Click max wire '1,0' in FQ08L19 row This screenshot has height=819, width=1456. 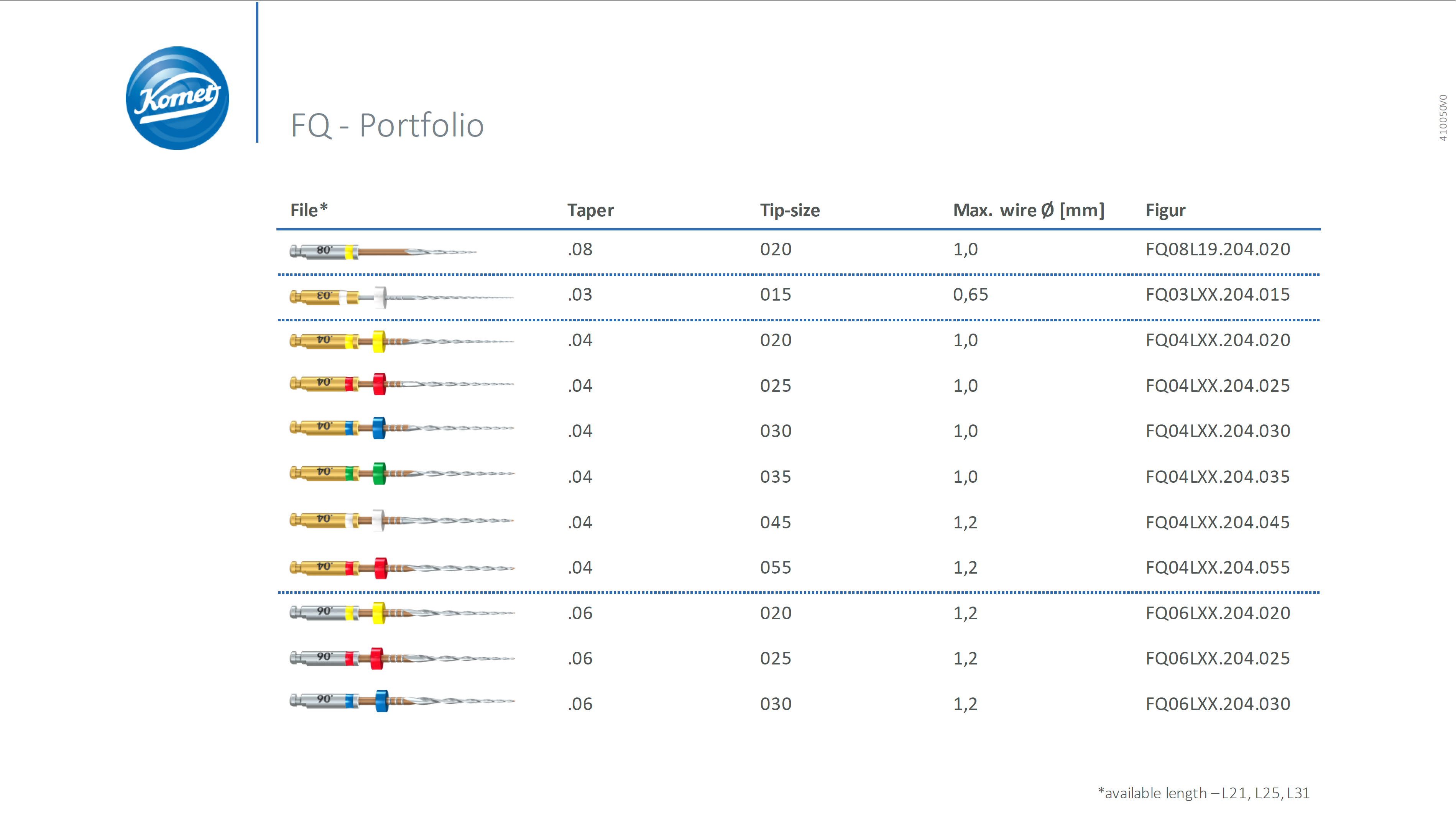click(965, 249)
